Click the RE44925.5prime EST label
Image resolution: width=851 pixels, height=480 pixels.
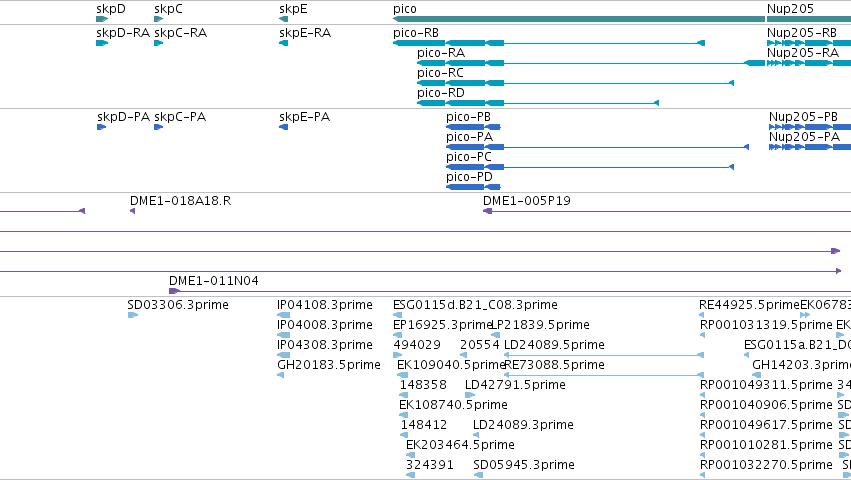[x=750, y=305]
